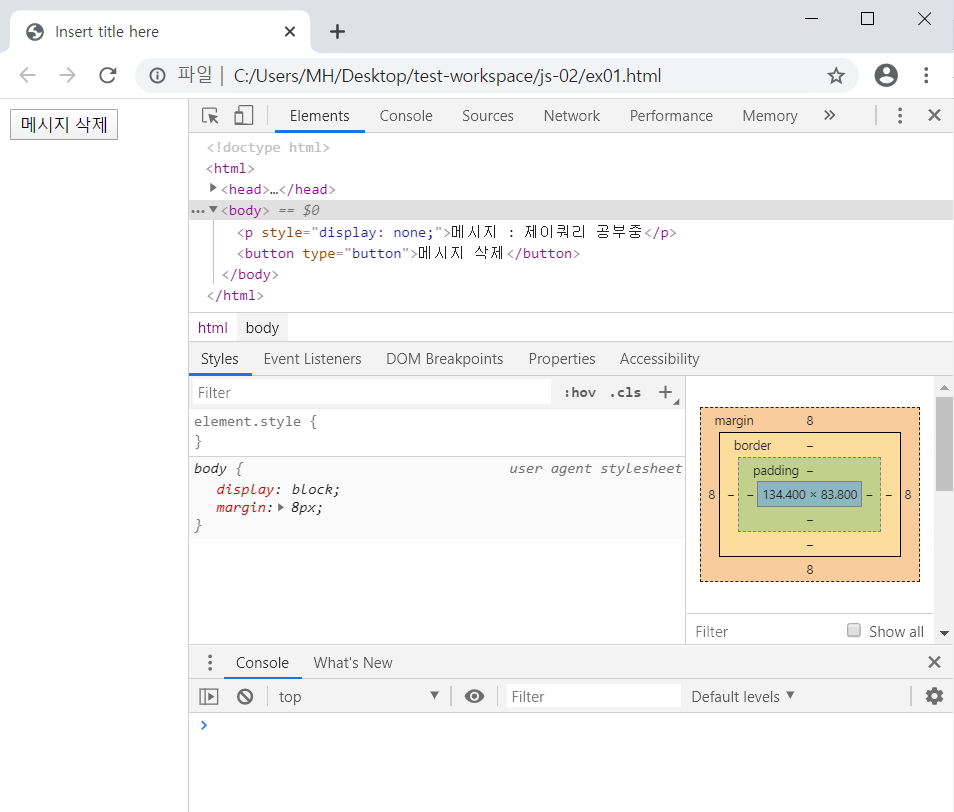Click the console Filter input field
954x812 pixels.
coord(593,696)
